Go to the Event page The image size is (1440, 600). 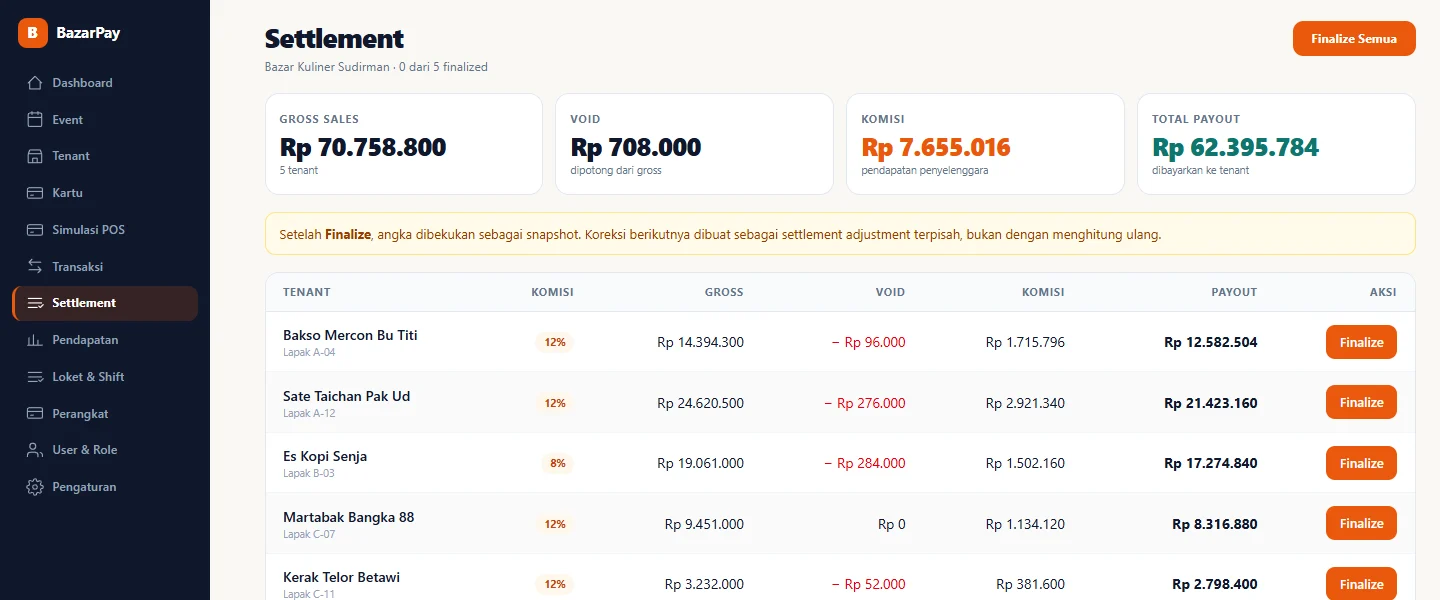coord(105,120)
